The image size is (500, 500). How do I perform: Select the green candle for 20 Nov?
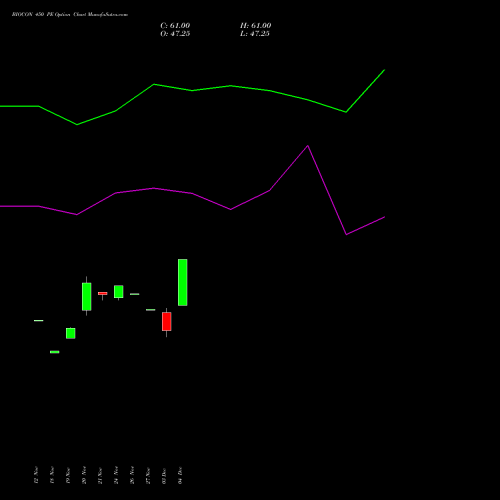click(x=87, y=296)
